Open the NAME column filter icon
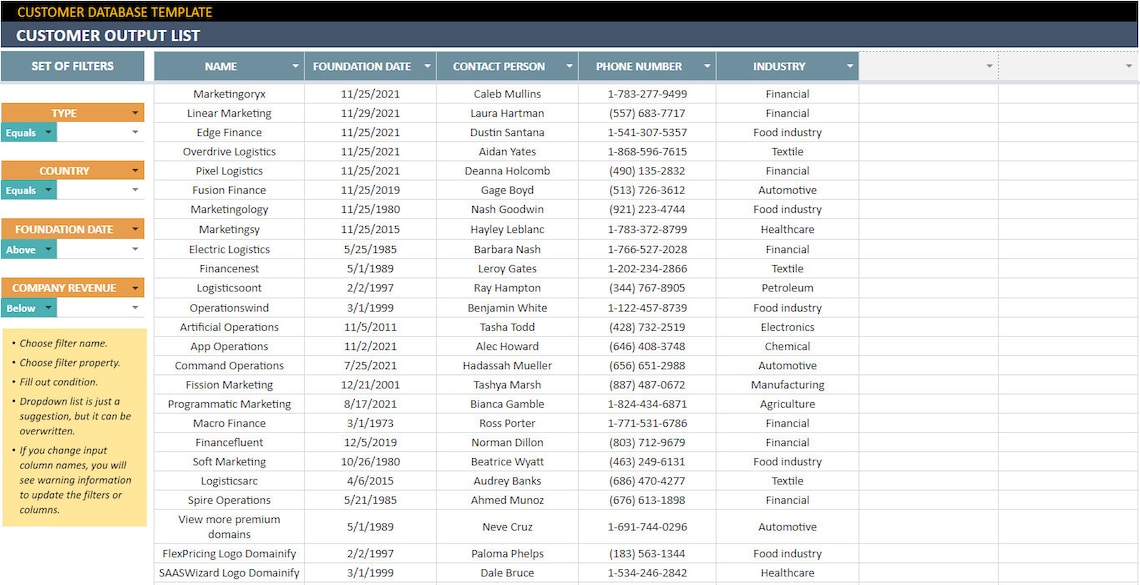 click(x=297, y=66)
